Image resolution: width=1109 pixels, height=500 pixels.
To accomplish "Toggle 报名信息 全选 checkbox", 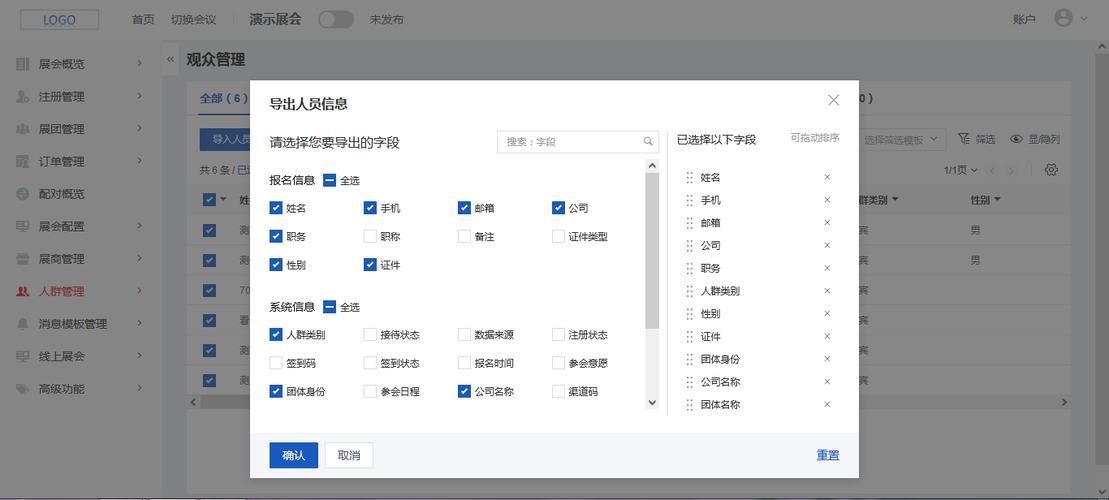I will (330, 180).
